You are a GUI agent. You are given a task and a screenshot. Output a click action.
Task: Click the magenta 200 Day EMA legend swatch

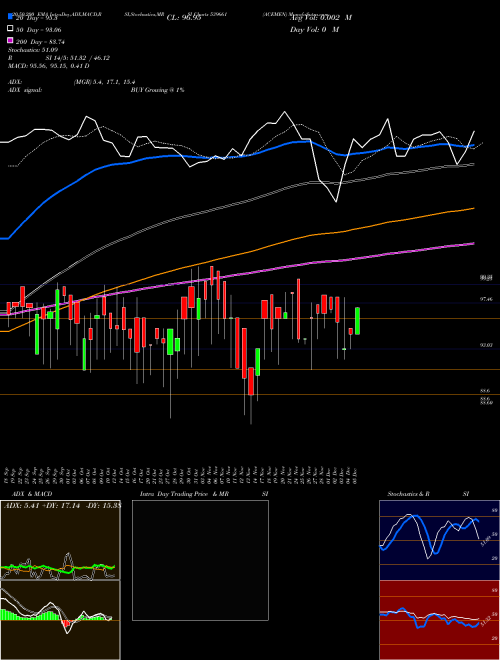click(x=10, y=41)
